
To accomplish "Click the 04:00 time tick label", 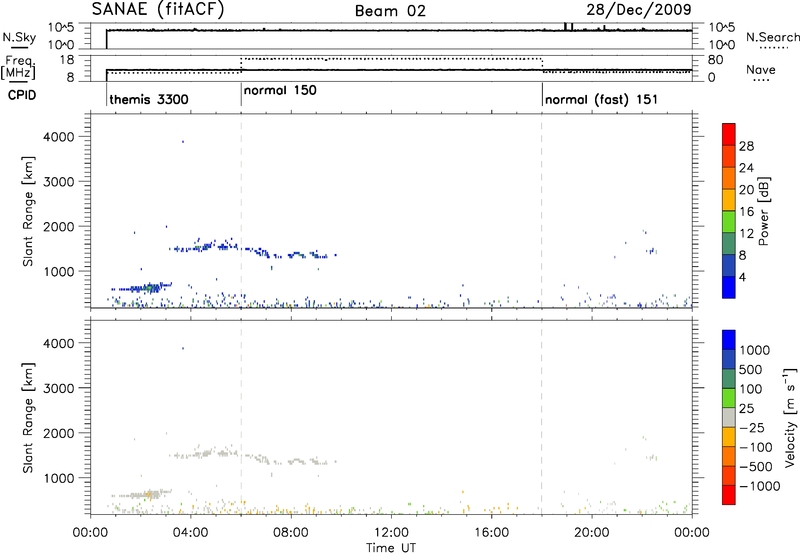I will (191, 533).
